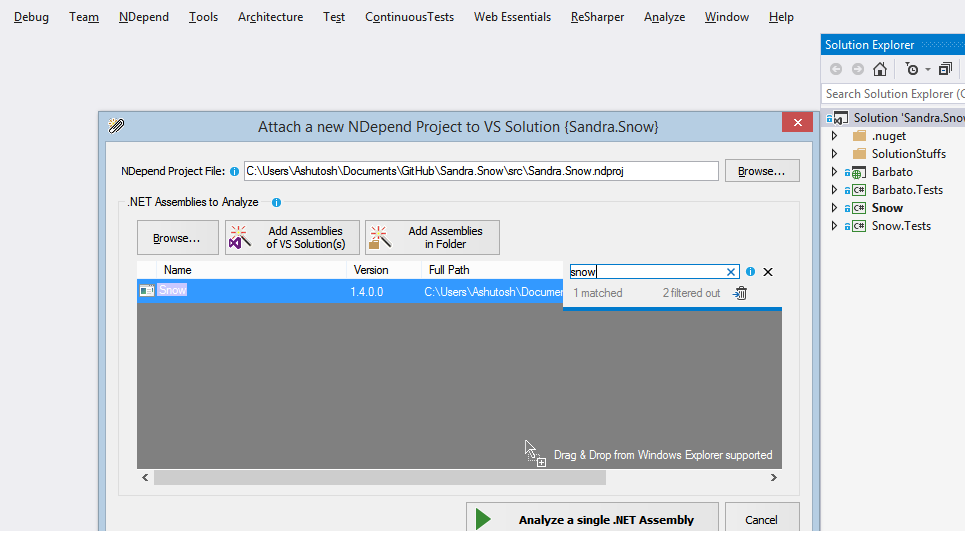The image size is (965, 533).
Task: Open the Web Essentials menu
Action: click(512, 17)
